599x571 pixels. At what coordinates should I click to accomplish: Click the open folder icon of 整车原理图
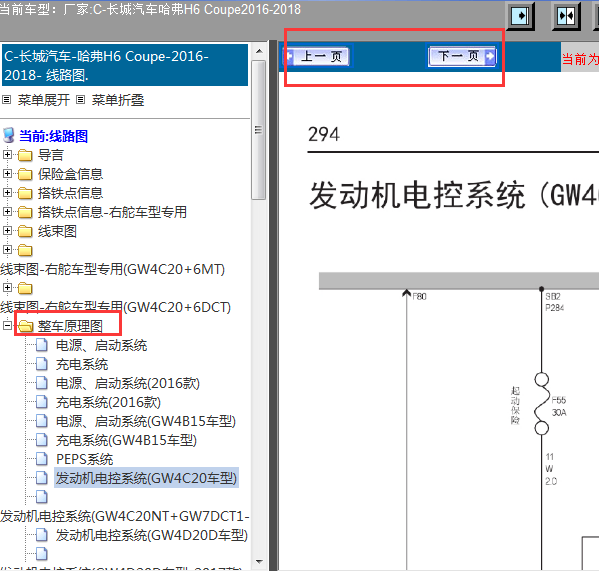(26, 326)
